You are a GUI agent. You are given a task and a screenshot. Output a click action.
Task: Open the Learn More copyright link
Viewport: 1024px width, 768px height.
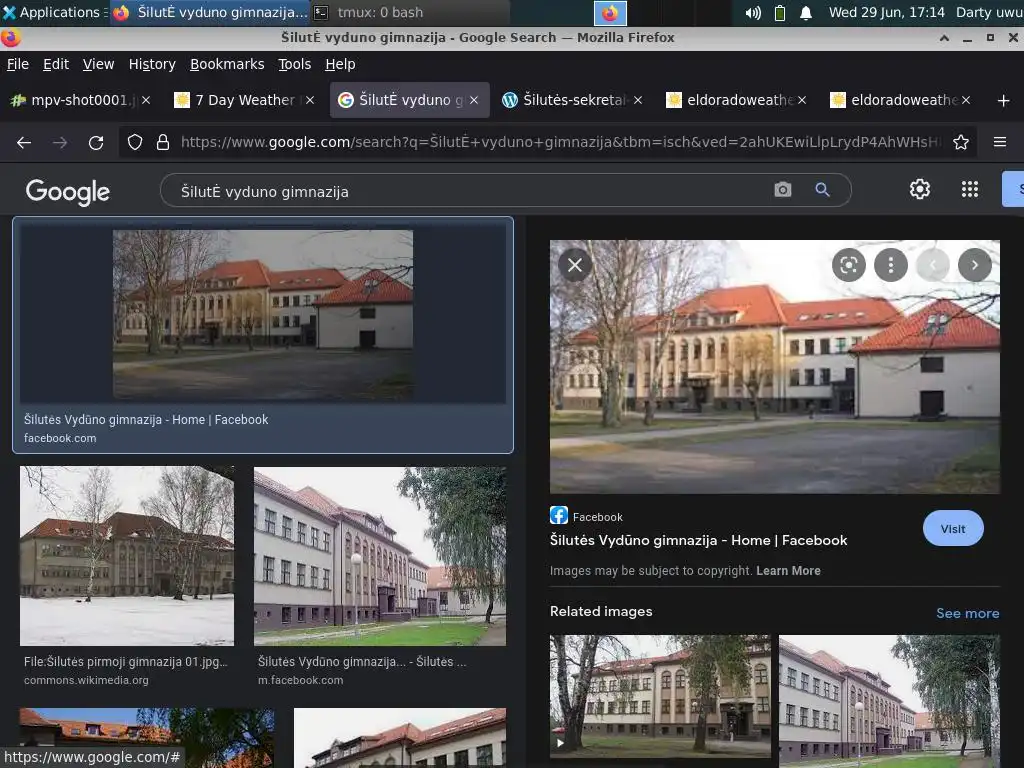(x=788, y=571)
